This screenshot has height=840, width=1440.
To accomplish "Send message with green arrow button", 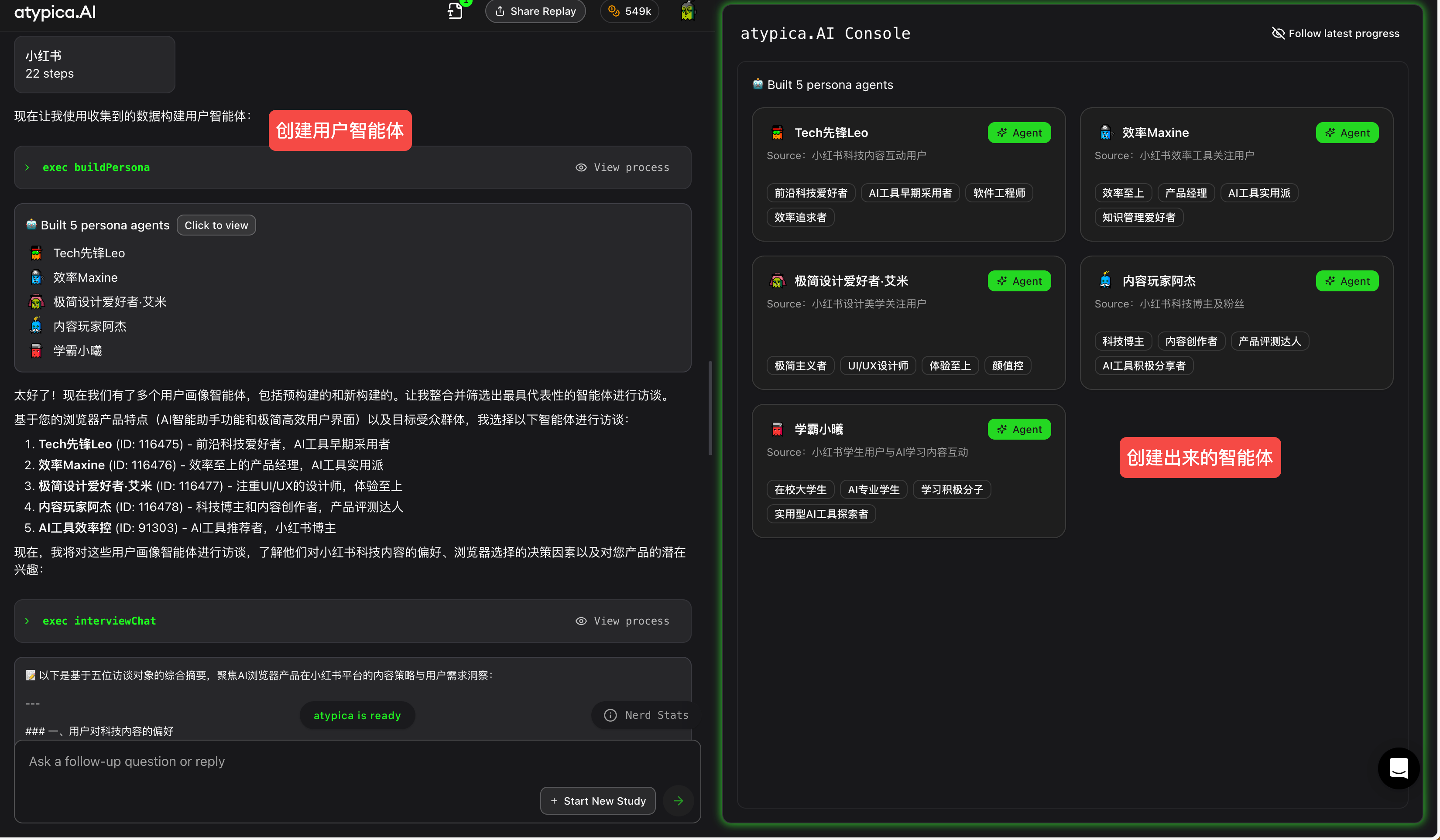I will [x=678, y=801].
